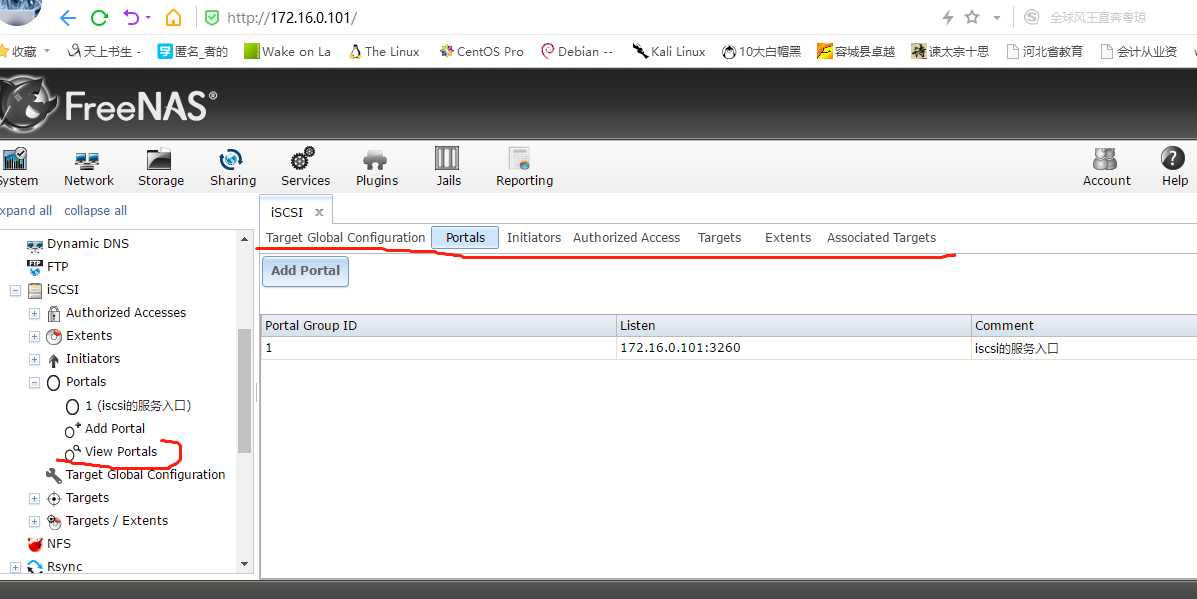Screen dimensions: 1197x599
Task: Go to browser home page
Action: 174,18
